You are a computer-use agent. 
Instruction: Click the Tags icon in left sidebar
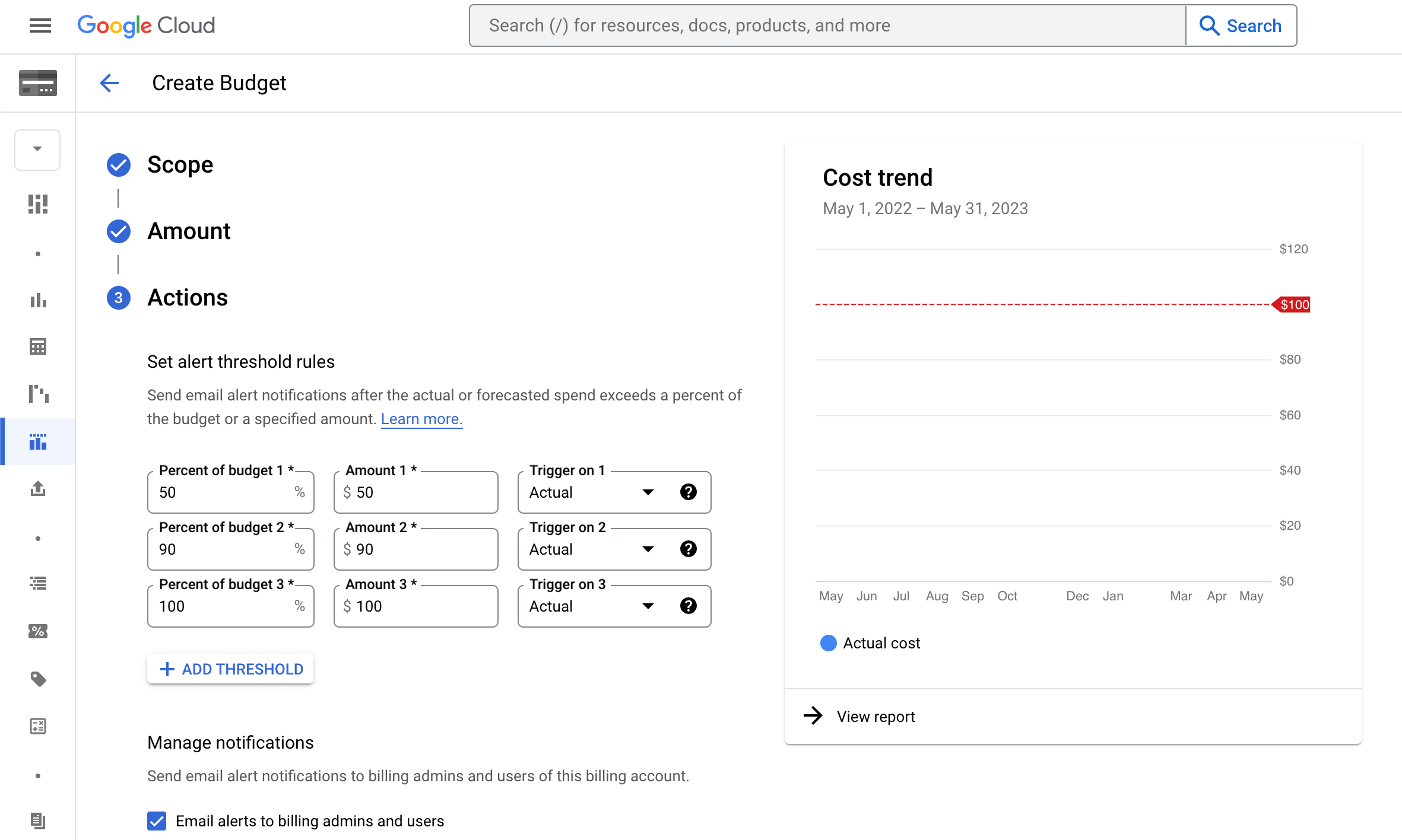[x=38, y=679]
